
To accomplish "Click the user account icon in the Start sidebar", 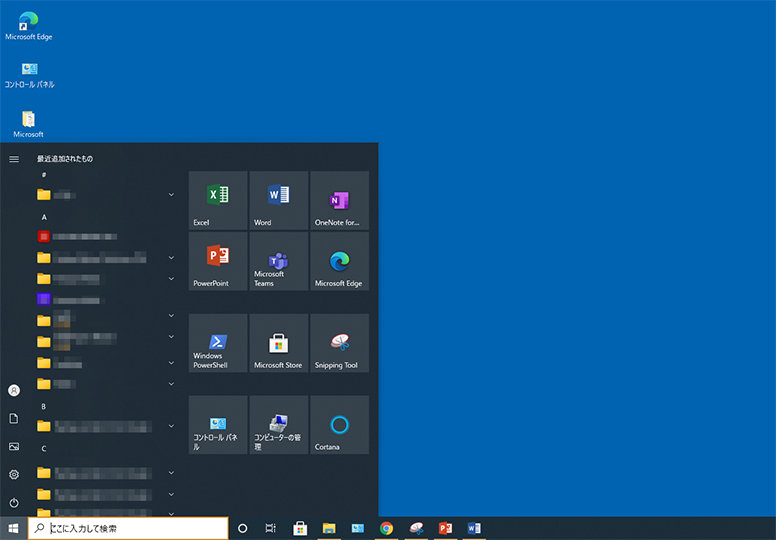I will coord(14,391).
